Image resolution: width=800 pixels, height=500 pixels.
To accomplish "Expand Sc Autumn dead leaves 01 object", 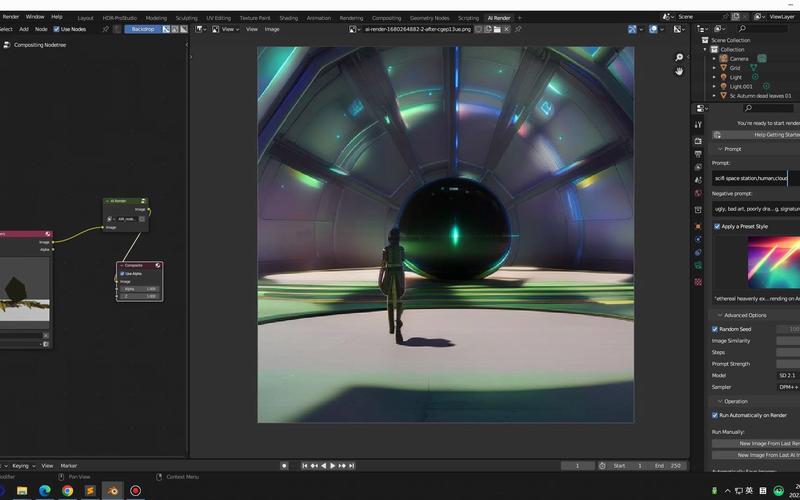I will (714, 96).
